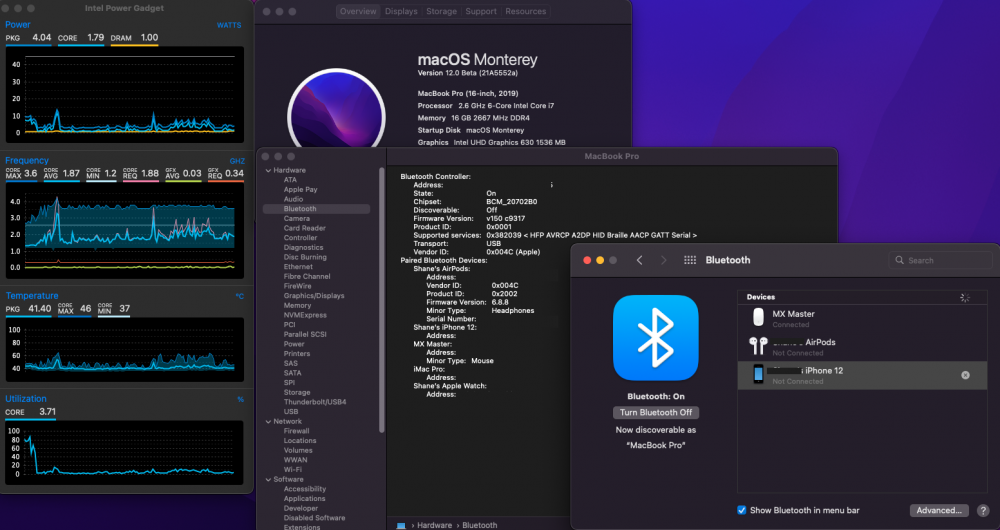Select Accessibility under Software
This screenshot has height=530, width=1000.
[x=305, y=489]
